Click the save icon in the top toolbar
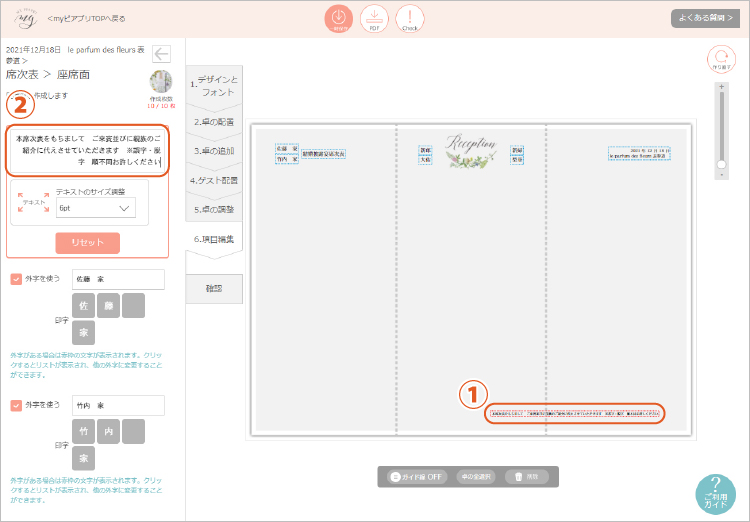The height and width of the screenshot is (522, 750). point(338,18)
